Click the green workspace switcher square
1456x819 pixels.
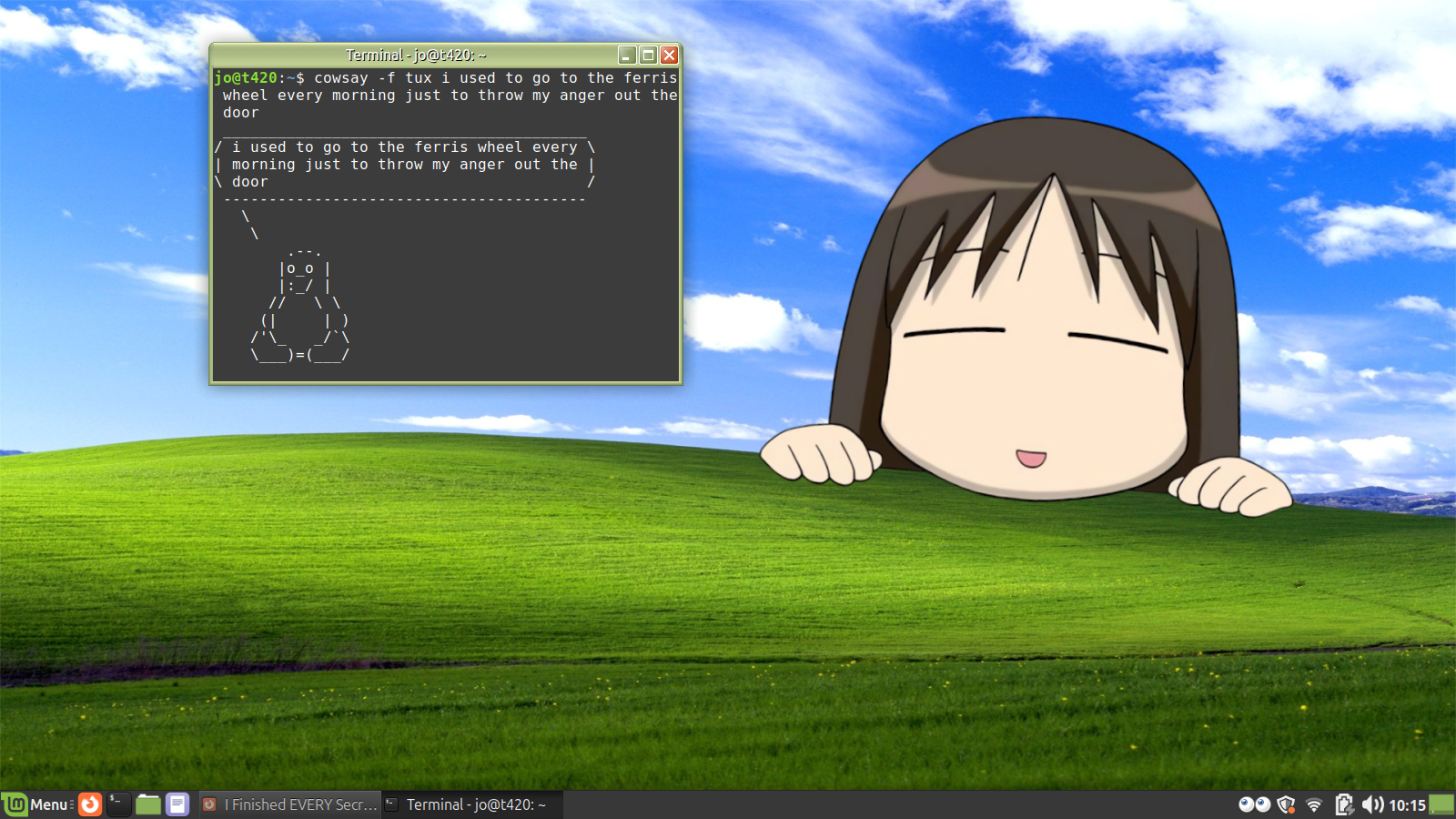click(x=1441, y=804)
